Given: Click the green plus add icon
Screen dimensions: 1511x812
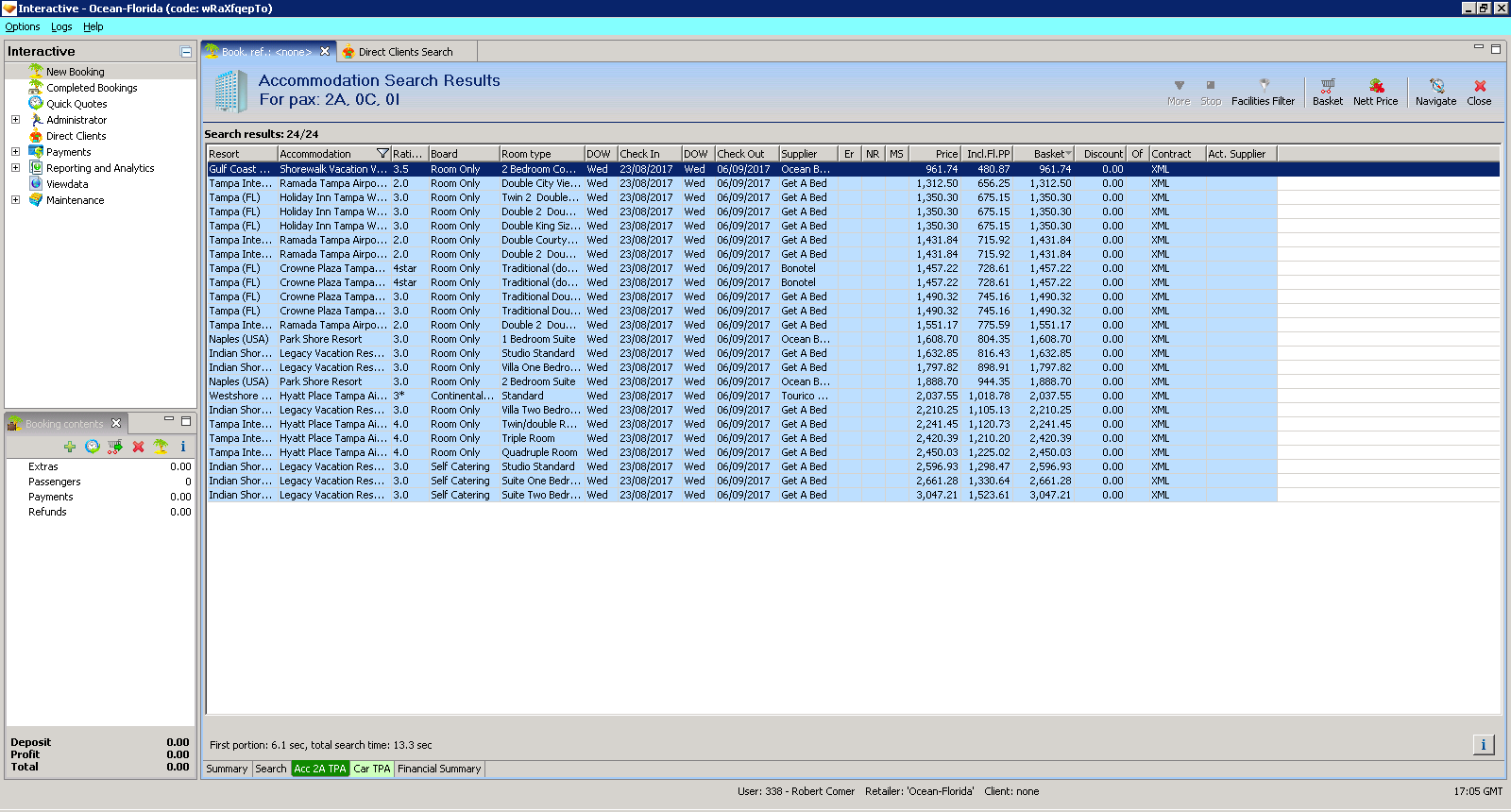Looking at the screenshot, I should [x=70, y=447].
